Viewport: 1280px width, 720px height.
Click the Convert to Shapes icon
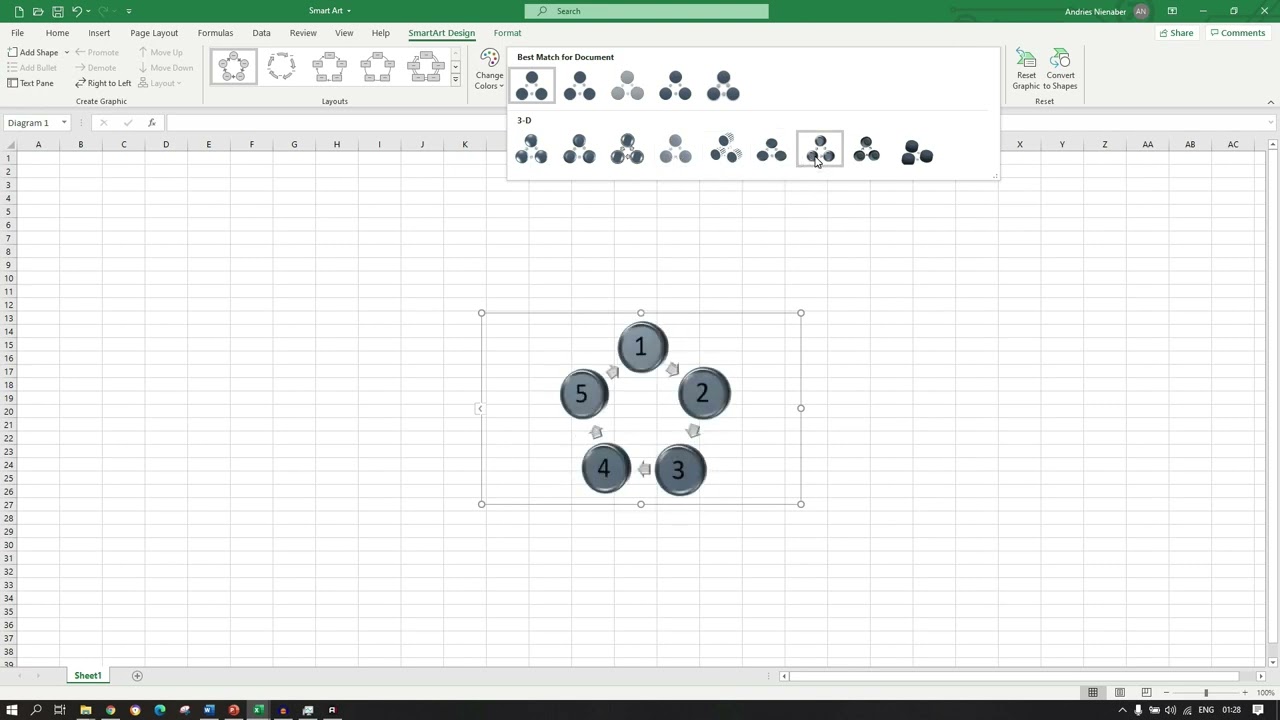1060,68
